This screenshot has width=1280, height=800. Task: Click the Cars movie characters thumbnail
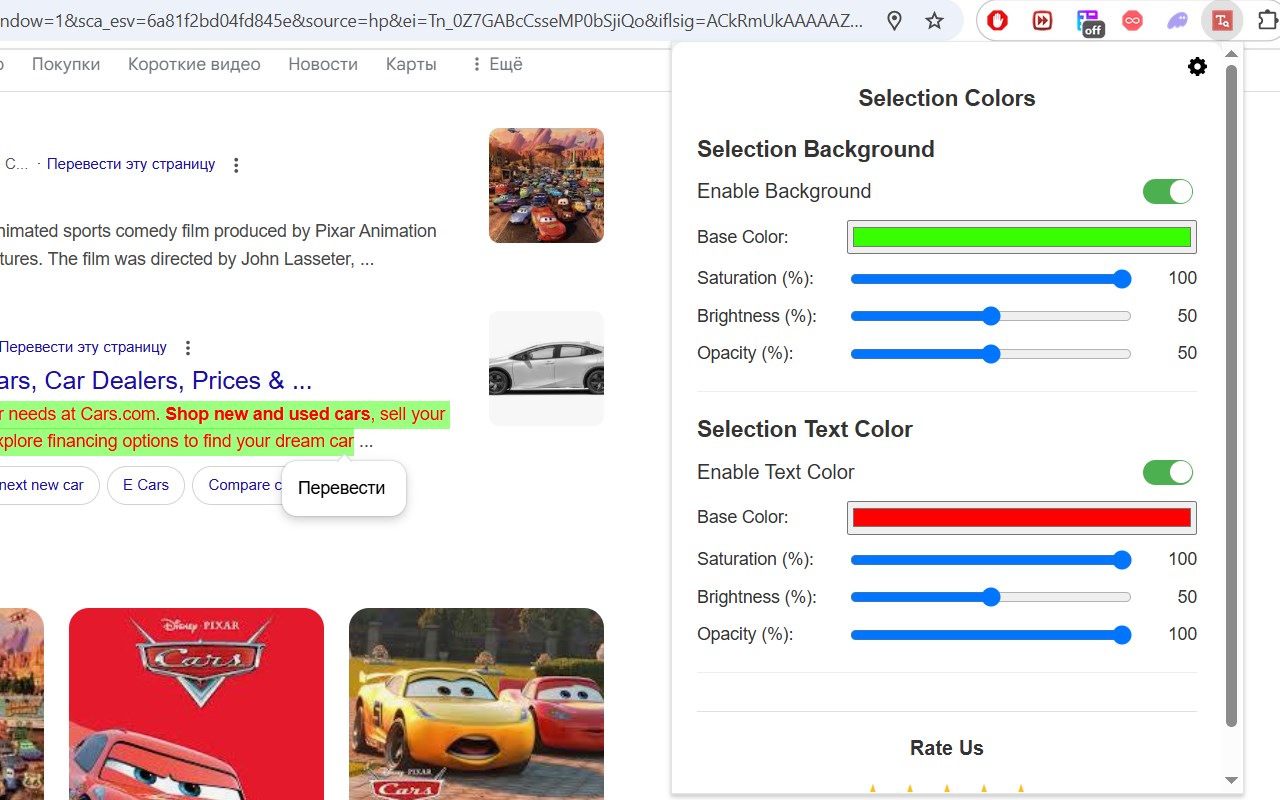coord(546,185)
